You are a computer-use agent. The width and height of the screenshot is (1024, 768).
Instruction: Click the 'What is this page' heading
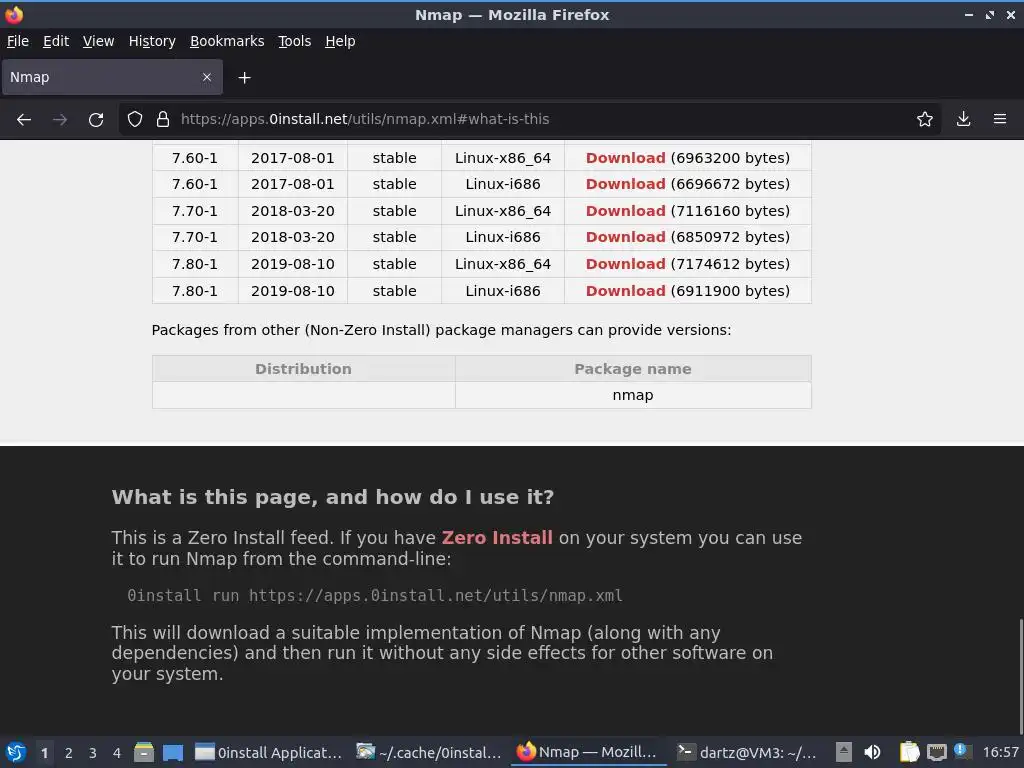click(333, 497)
